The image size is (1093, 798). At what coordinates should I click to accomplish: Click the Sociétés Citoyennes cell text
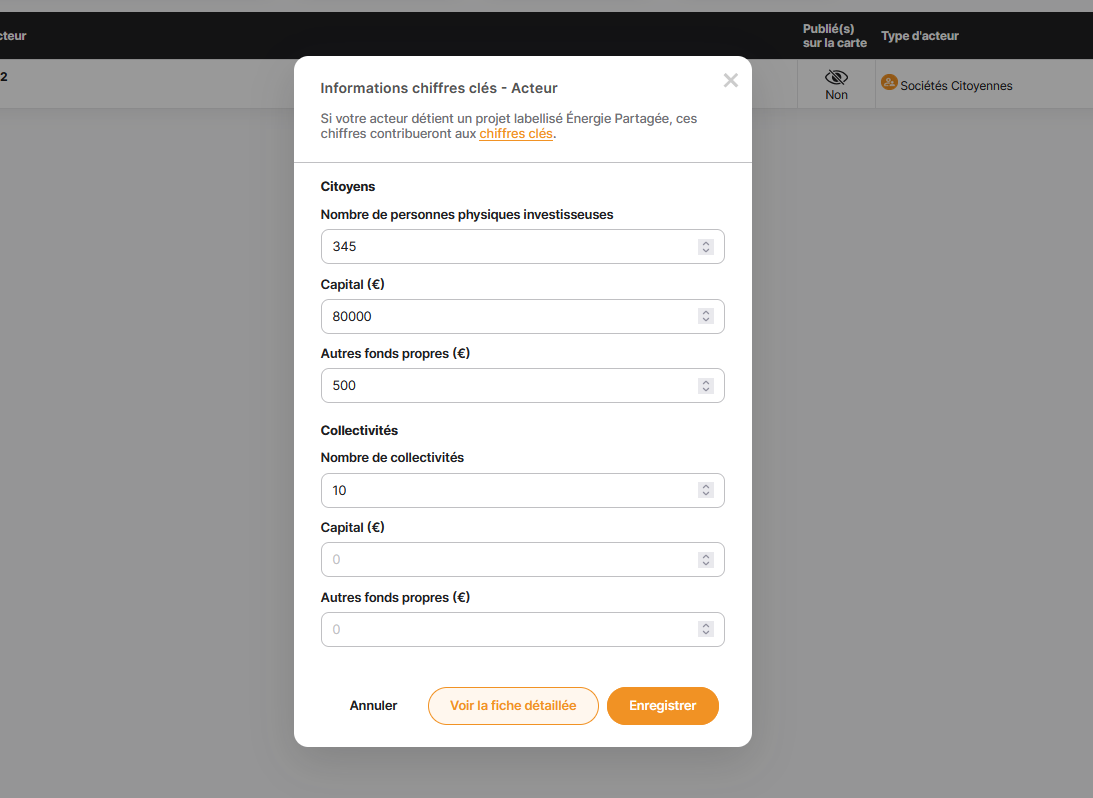point(956,86)
